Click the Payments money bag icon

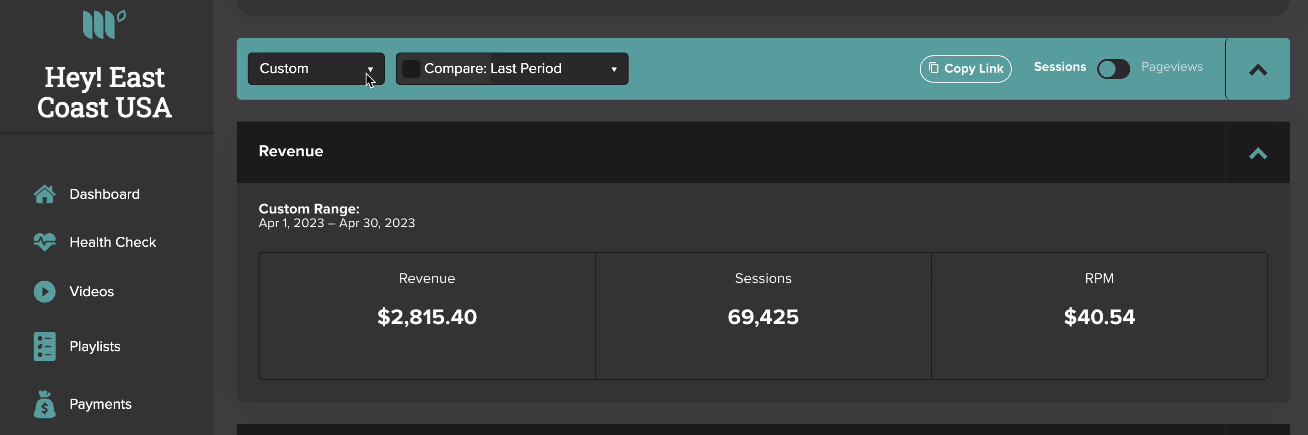click(x=44, y=404)
